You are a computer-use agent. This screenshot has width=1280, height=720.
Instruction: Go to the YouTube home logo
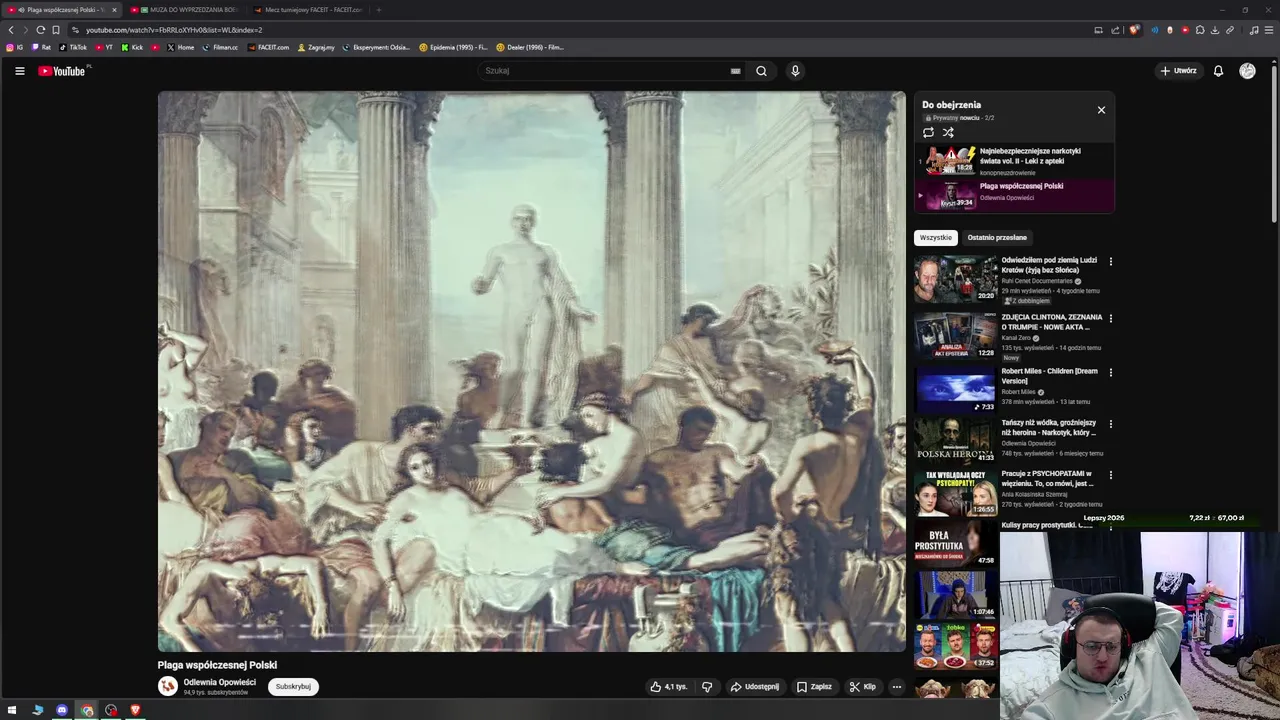(62, 71)
